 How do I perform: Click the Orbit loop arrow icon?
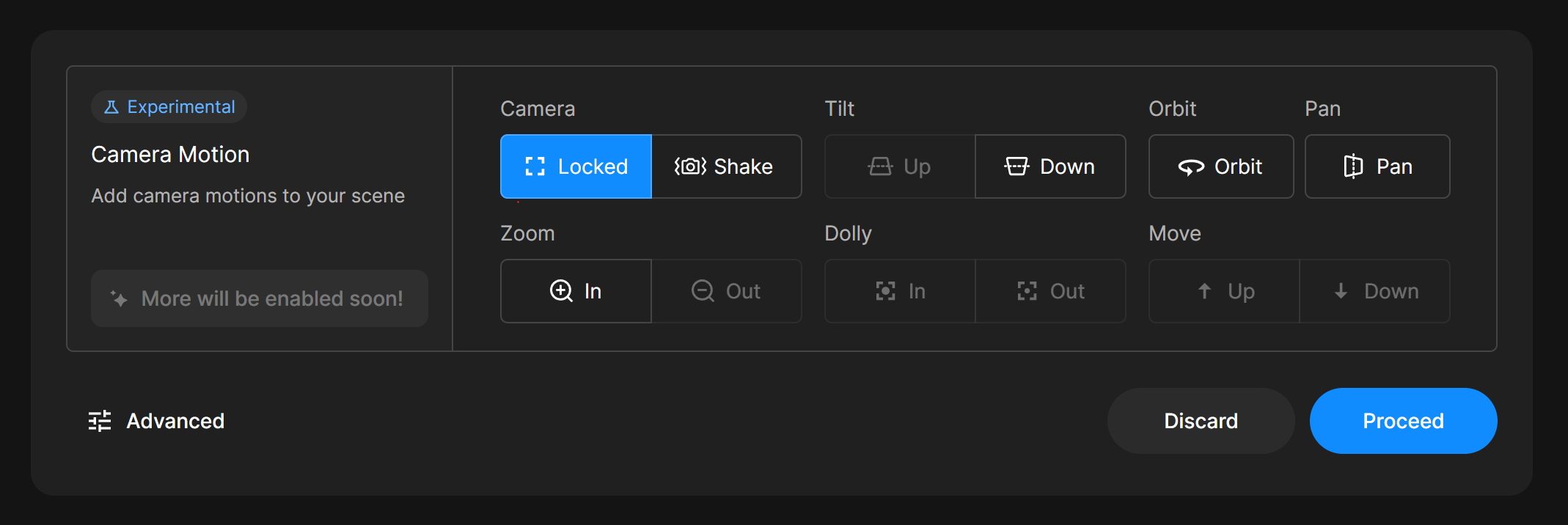pyautogui.click(x=1191, y=167)
